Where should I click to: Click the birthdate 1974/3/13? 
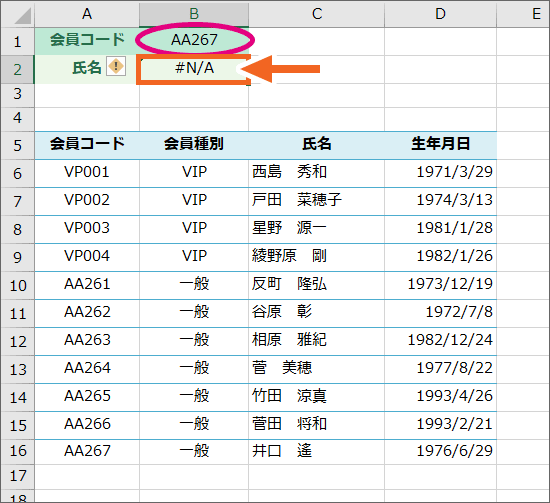(455, 200)
